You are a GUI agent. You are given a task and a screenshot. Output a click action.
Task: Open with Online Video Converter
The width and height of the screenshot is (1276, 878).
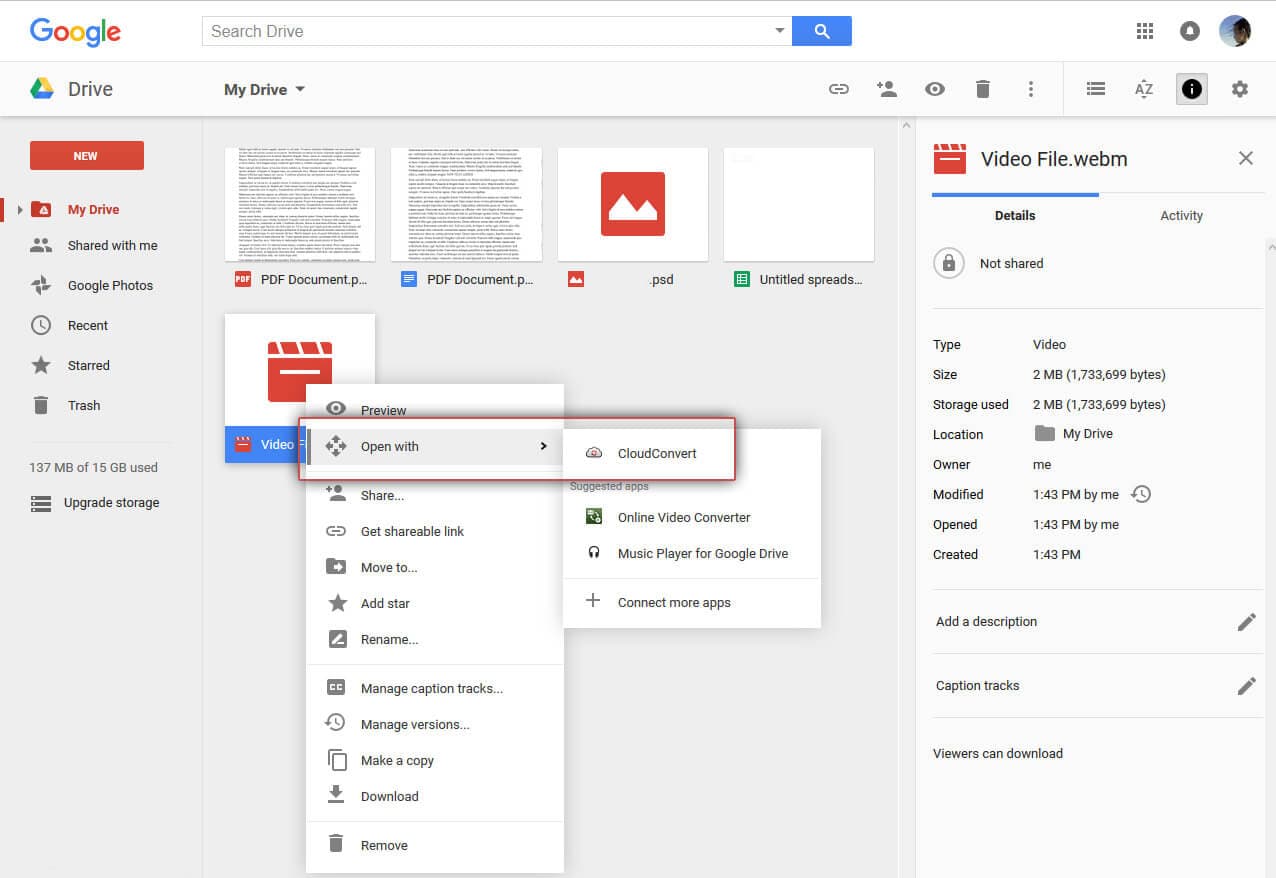pos(692,518)
